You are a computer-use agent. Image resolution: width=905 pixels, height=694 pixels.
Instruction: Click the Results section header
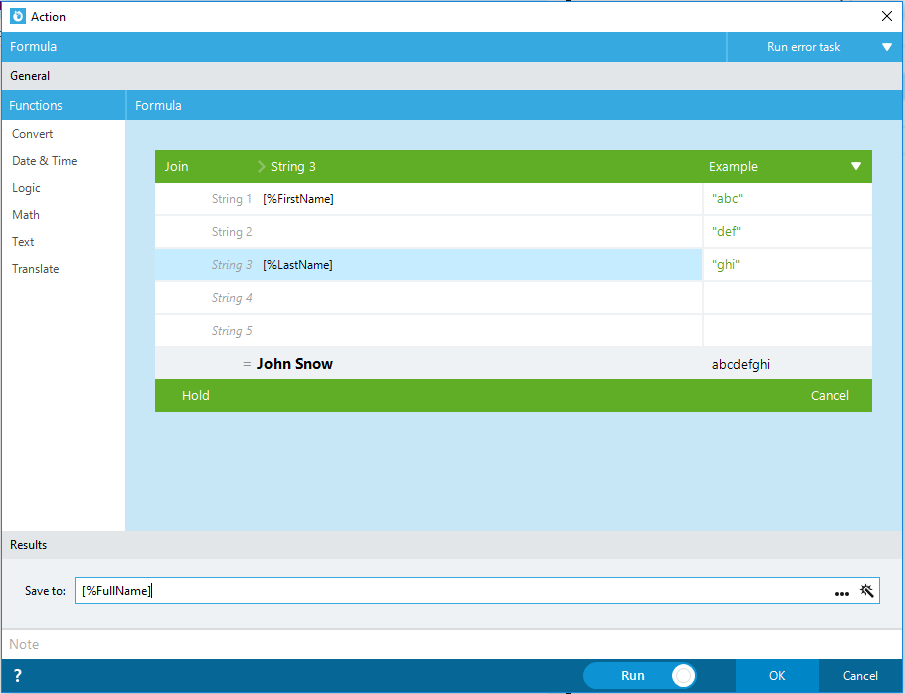452,545
